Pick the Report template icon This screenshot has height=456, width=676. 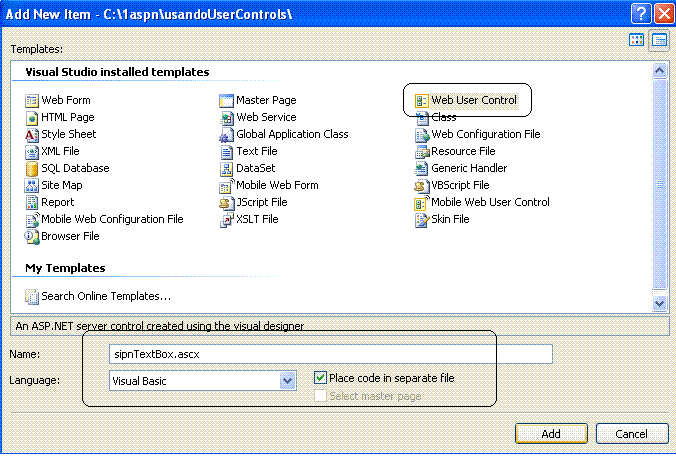31,203
